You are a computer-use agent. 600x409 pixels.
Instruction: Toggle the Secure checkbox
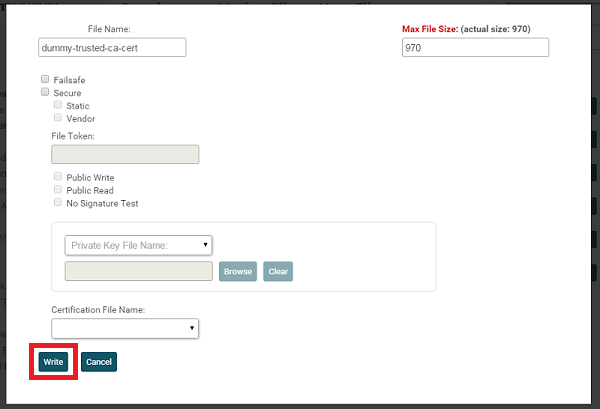[45, 92]
